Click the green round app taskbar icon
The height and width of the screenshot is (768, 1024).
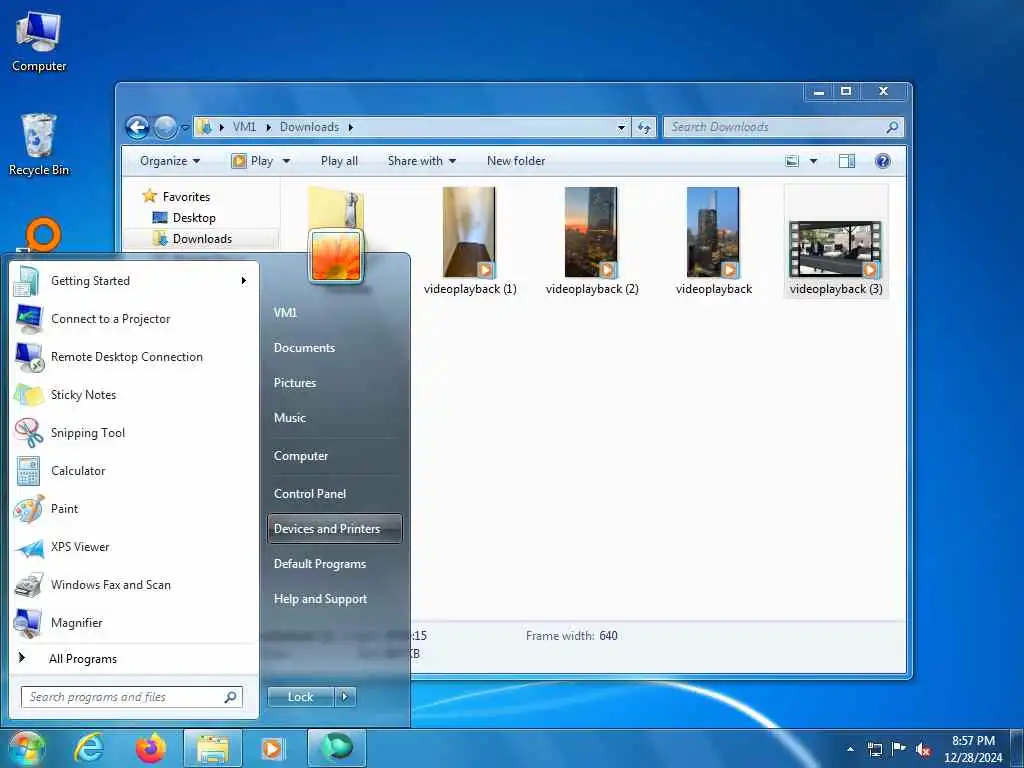tap(336, 748)
